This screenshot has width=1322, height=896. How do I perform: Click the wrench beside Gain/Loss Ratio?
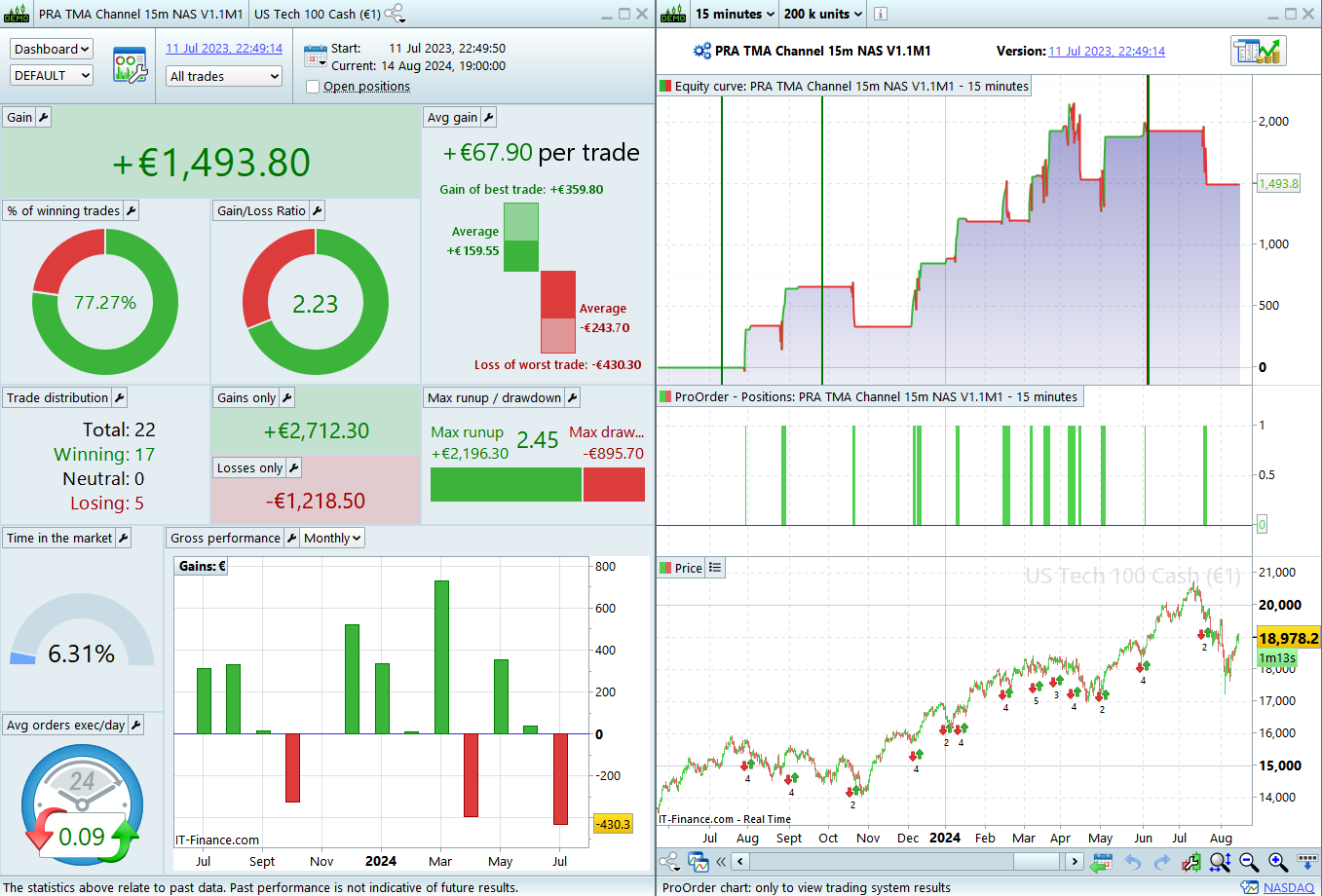click(x=317, y=210)
